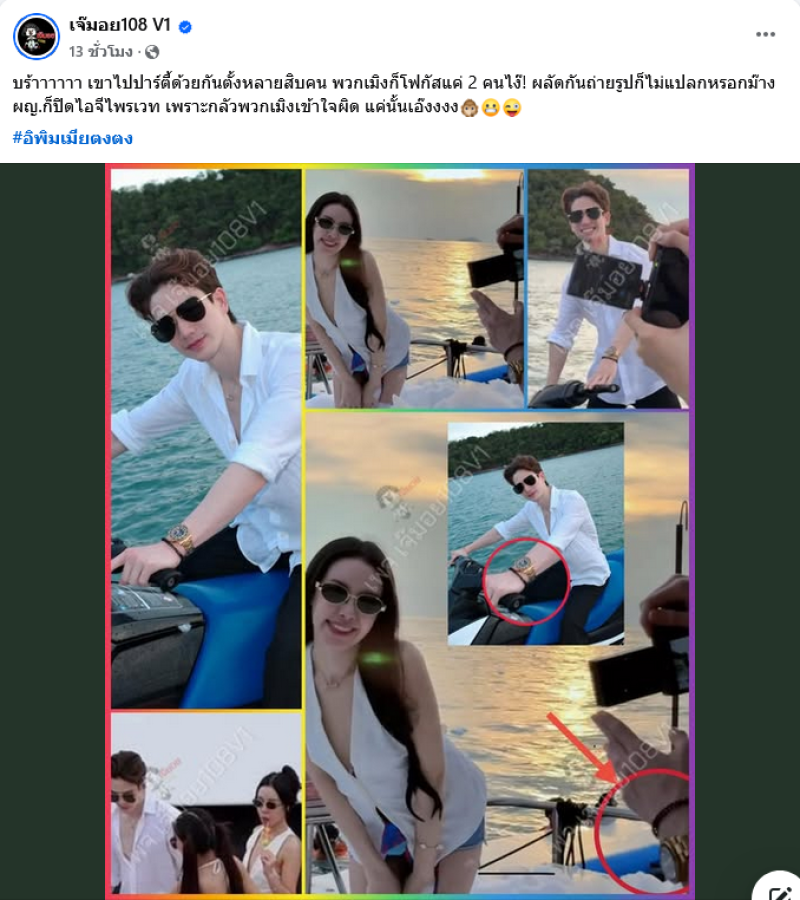This screenshot has height=900, width=800.
Task: Click the large bottom photo of woman in sunglasses
Action: coord(497,653)
